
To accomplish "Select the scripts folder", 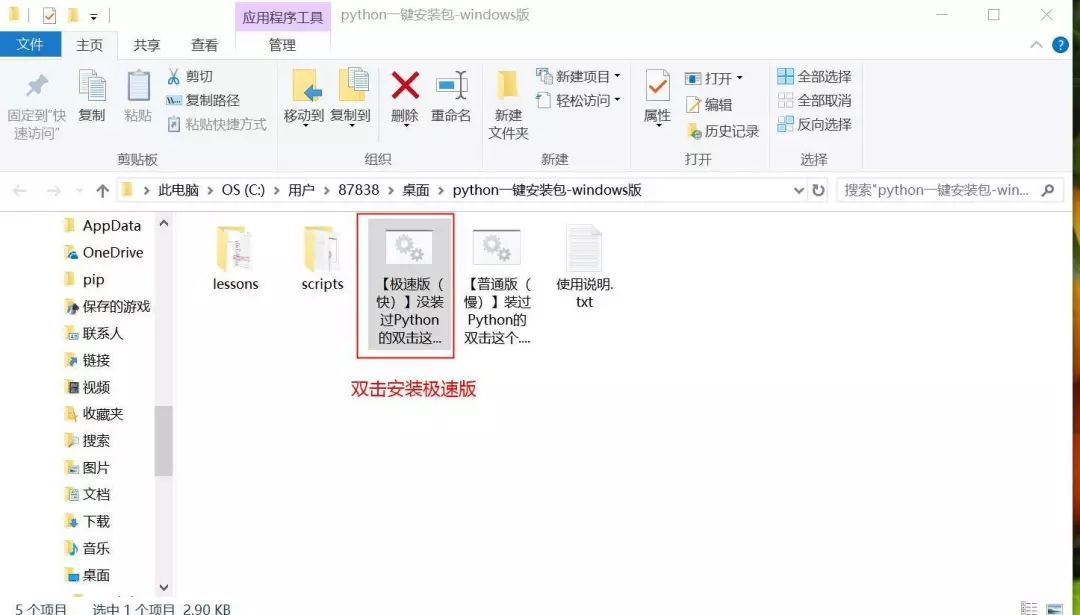I will coord(322,259).
